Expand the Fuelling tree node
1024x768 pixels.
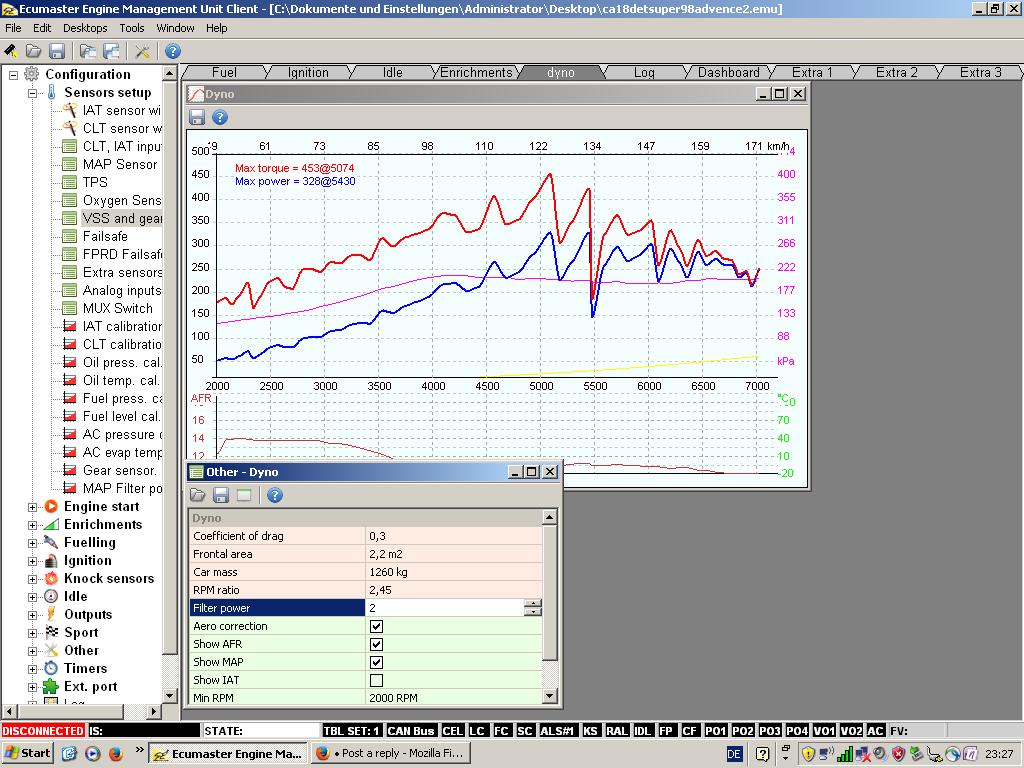(x=32, y=543)
